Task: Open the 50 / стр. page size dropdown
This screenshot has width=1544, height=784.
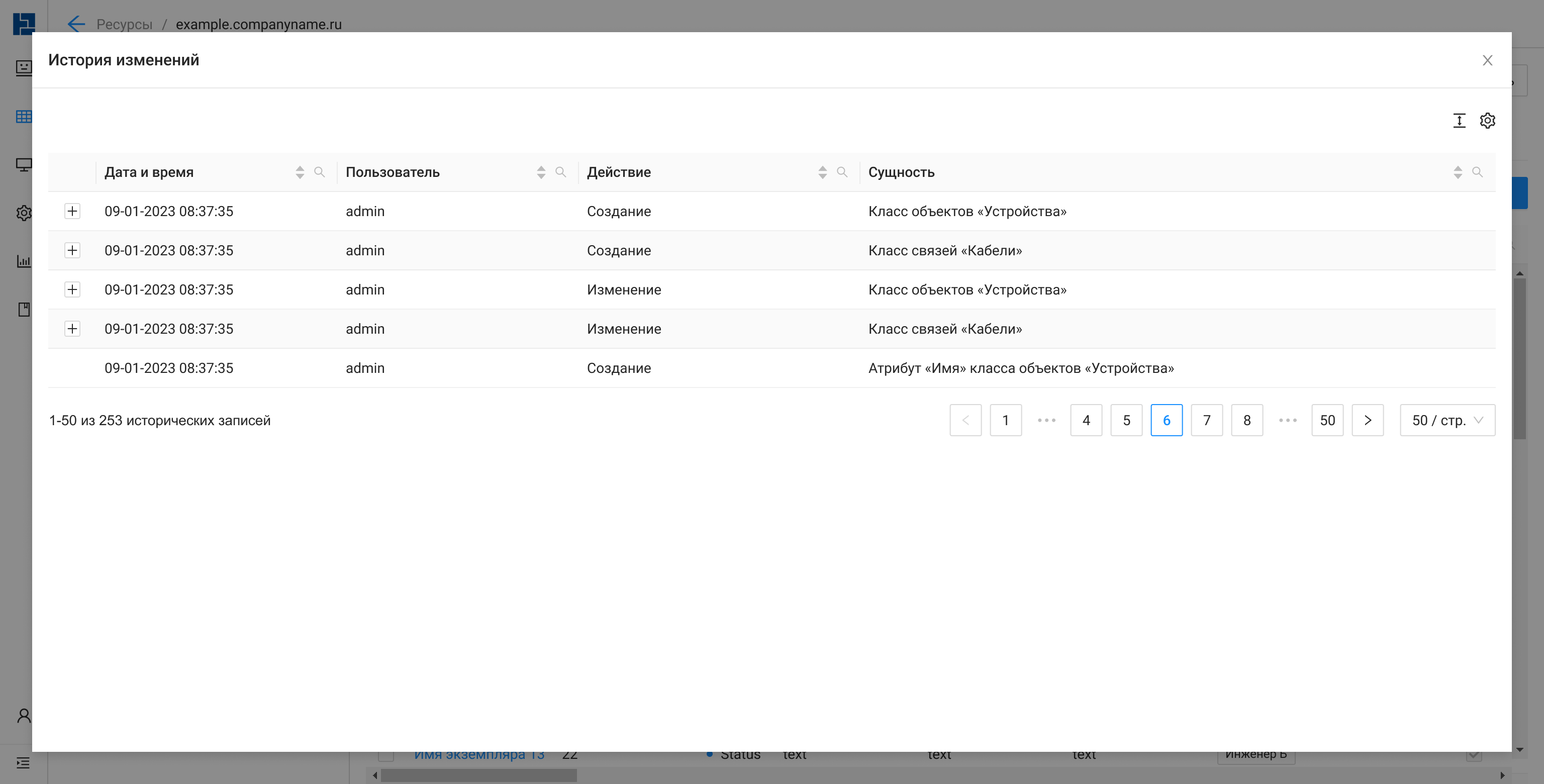Action: (1447, 420)
